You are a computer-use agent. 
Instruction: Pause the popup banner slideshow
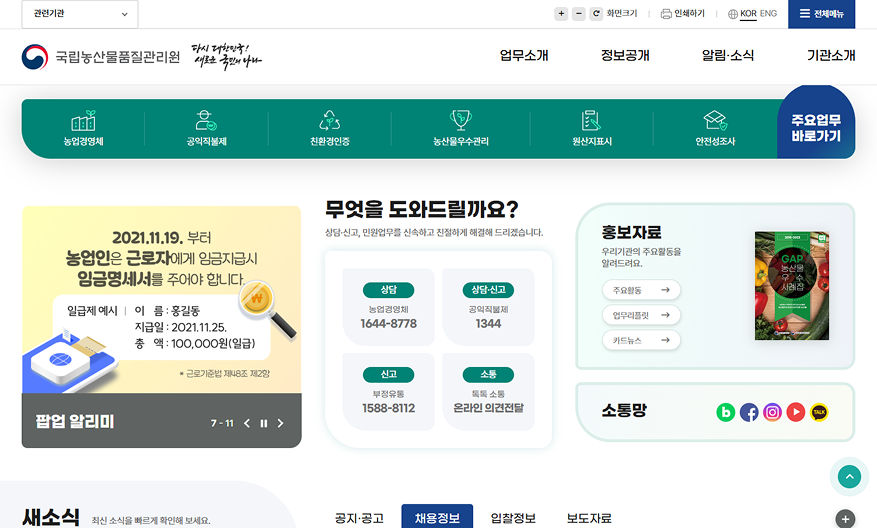point(264,423)
